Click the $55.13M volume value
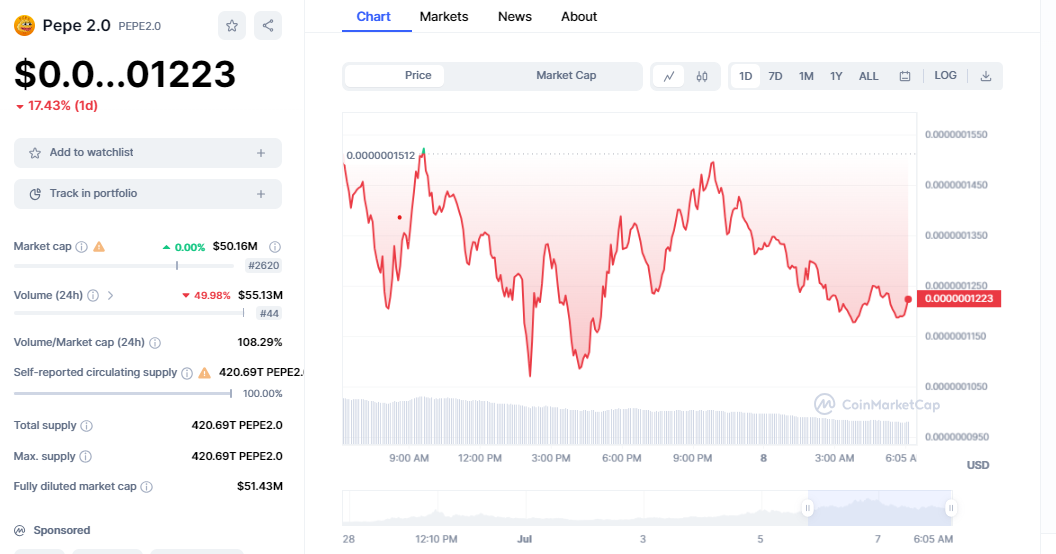The height and width of the screenshot is (554, 1056). point(260,295)
